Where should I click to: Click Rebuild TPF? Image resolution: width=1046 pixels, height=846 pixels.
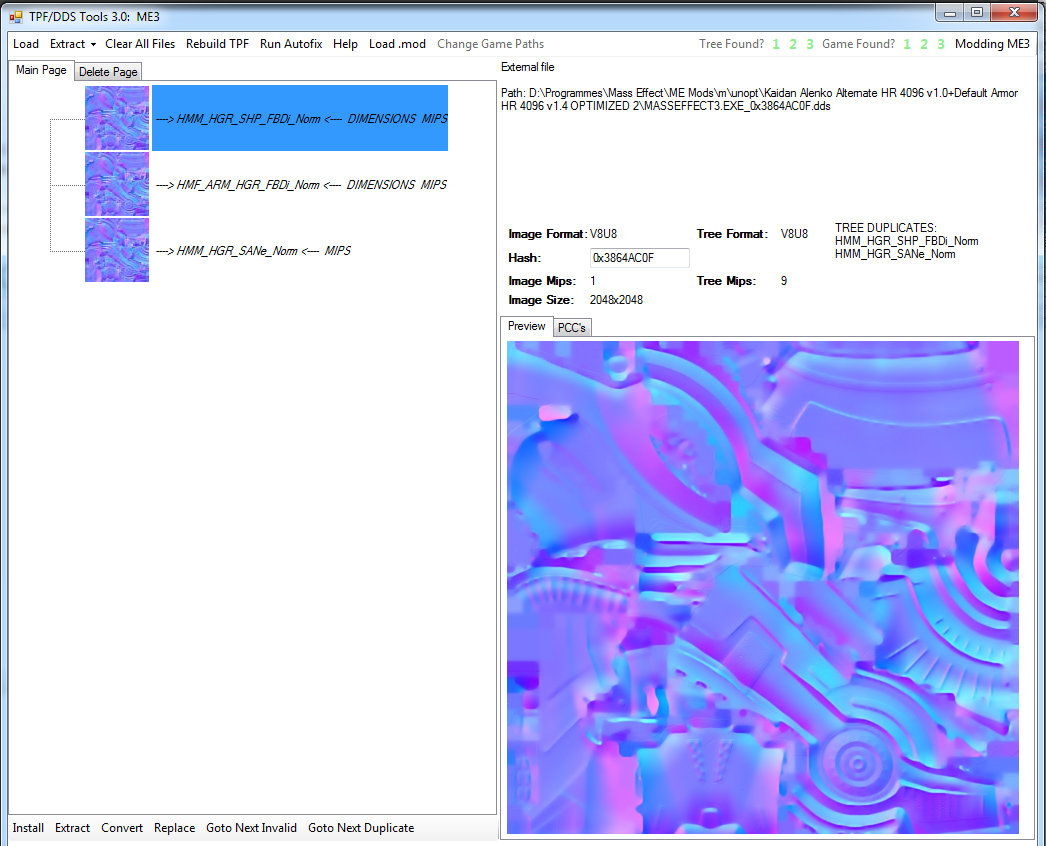pyautogui.click(x=217, y=44)
